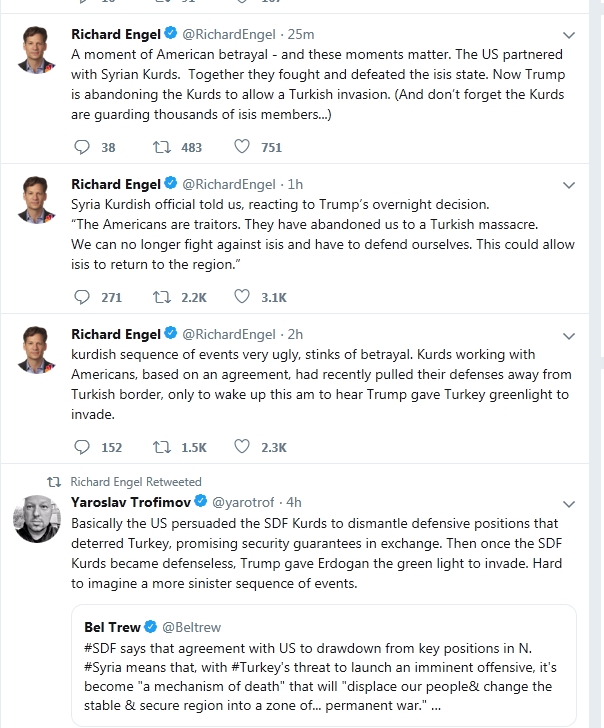Click the @yarotrof handle
This screenshot has width=604, height=728.
pos(239,501)
